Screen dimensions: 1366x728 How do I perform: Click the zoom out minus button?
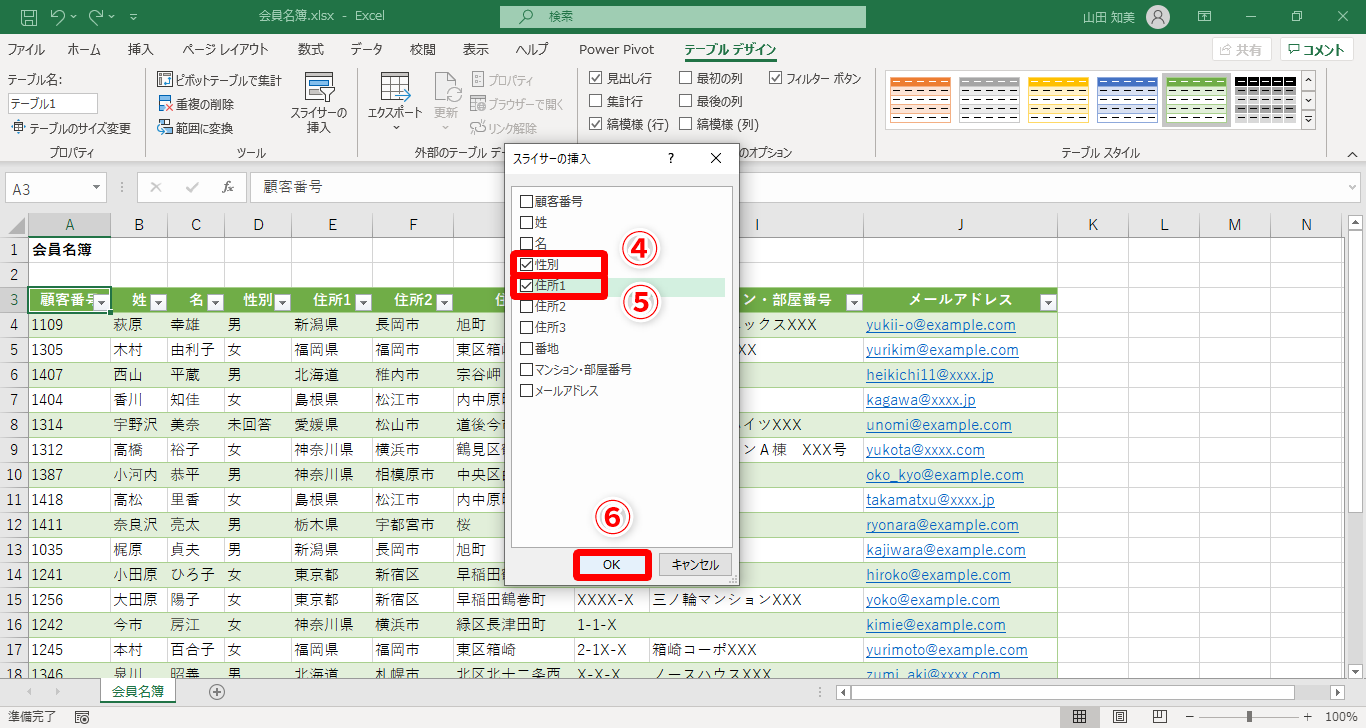tap(1190, 717)
